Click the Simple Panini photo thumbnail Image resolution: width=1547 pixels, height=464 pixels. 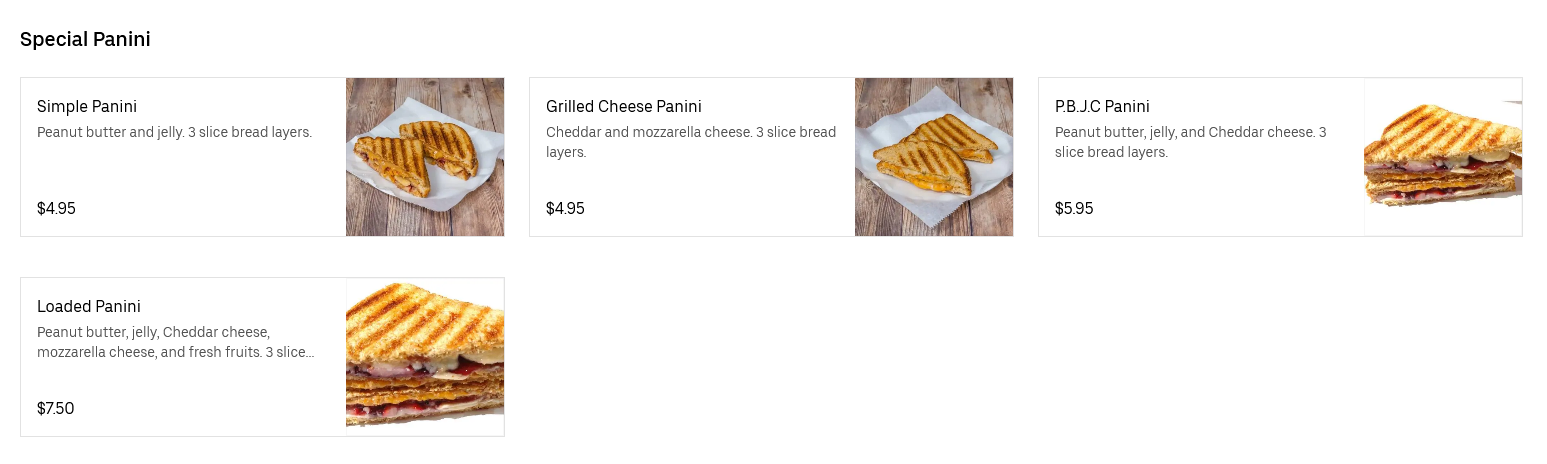click(x=424, y=157)
